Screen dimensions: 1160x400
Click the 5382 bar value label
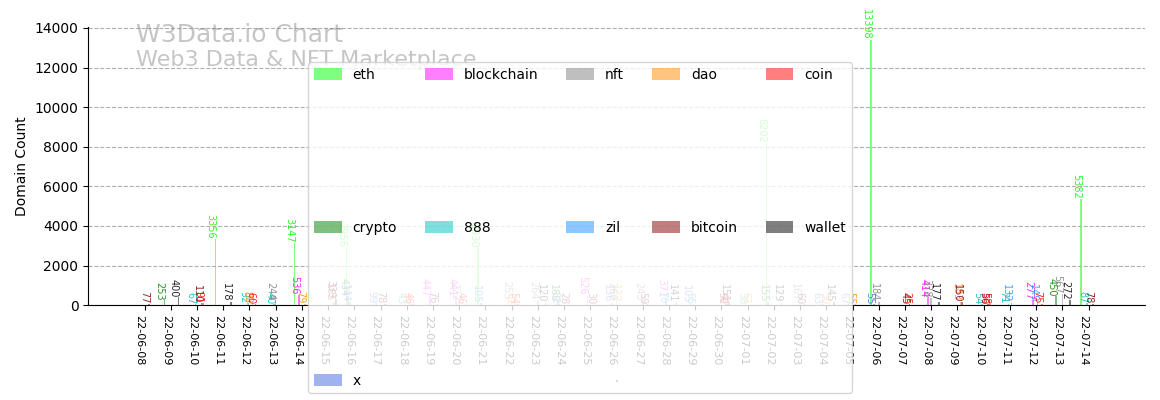coord(1077,187)
